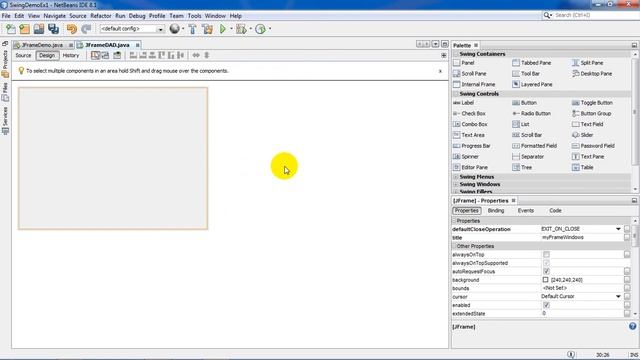Pick the Text Field component in palette
640x360 pixels.
point(588,124)
